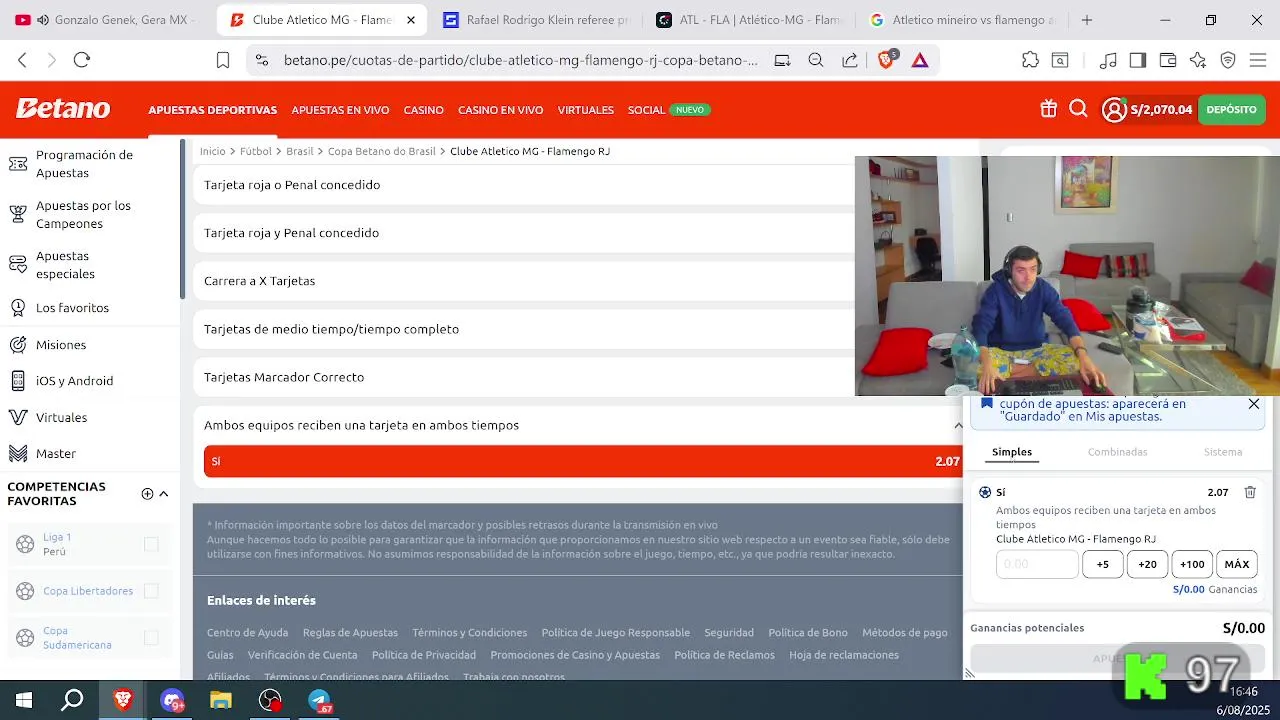1280x720 pixels.
Task: Switch to Sistema bet slip tab
Action: pos(1222,452)
